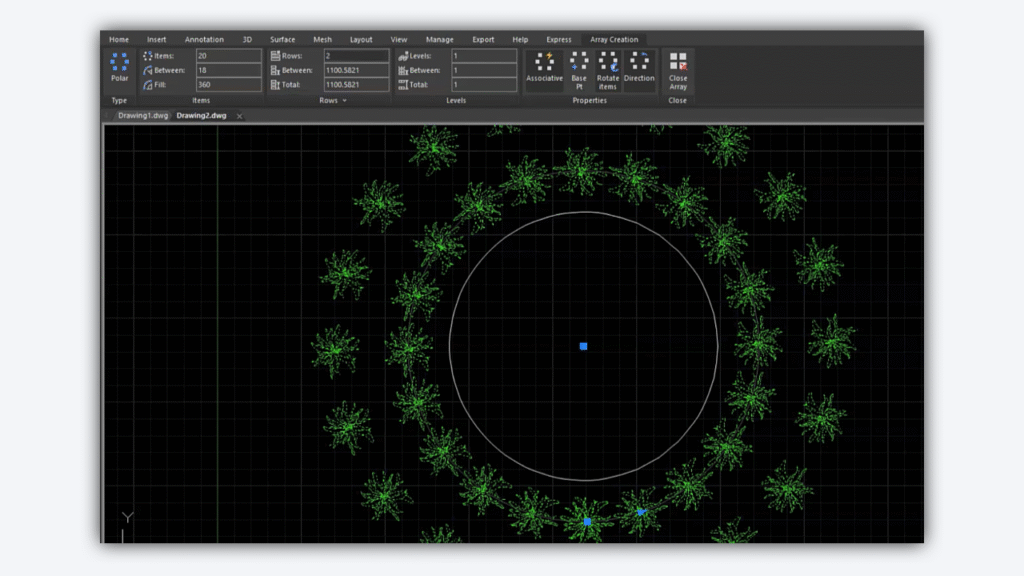Click the Levels Total input field

(483, 85)
